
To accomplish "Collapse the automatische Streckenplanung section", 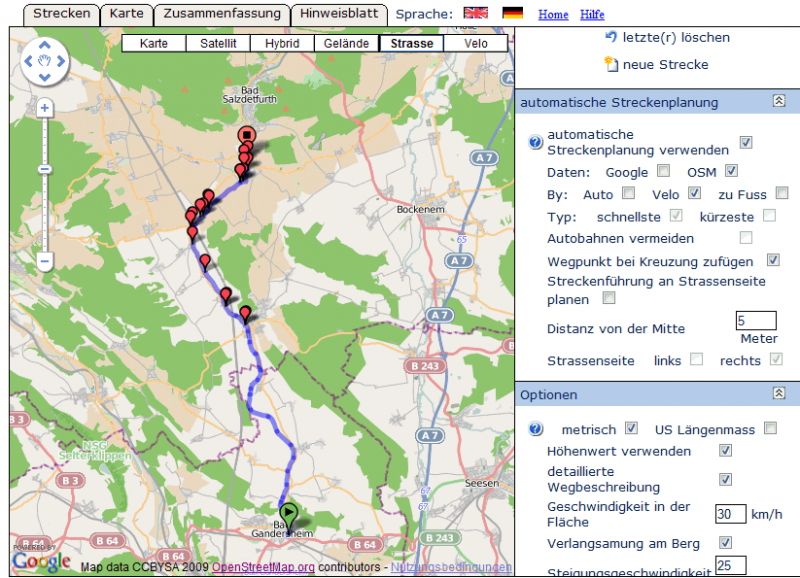I will coord(779,102).
